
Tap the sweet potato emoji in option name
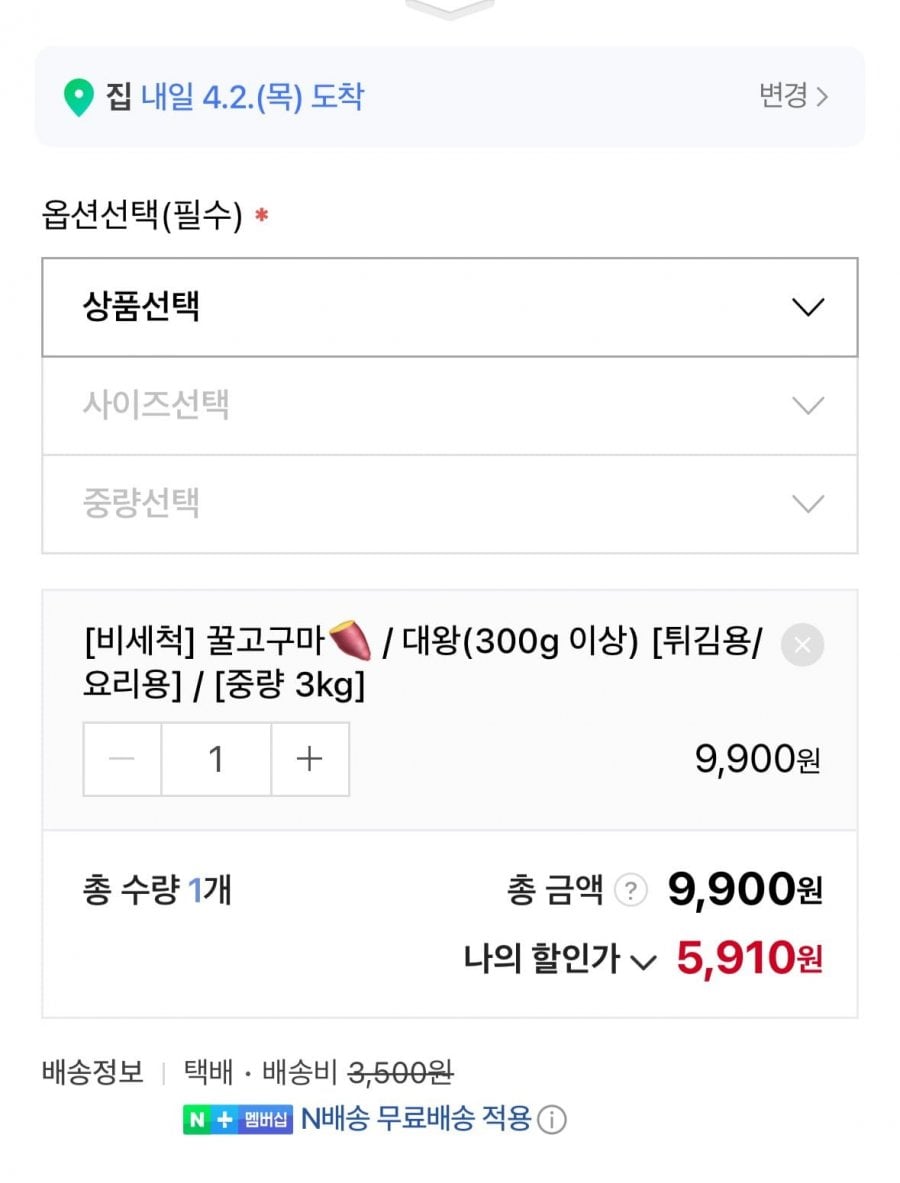pyautogui.click(x=349, y=640)
